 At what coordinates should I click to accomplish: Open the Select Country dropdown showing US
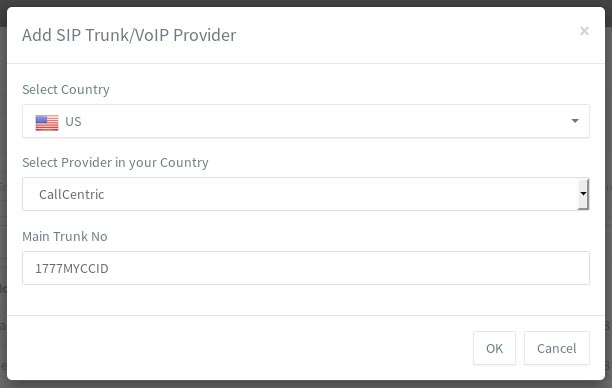tap(306, 121)
